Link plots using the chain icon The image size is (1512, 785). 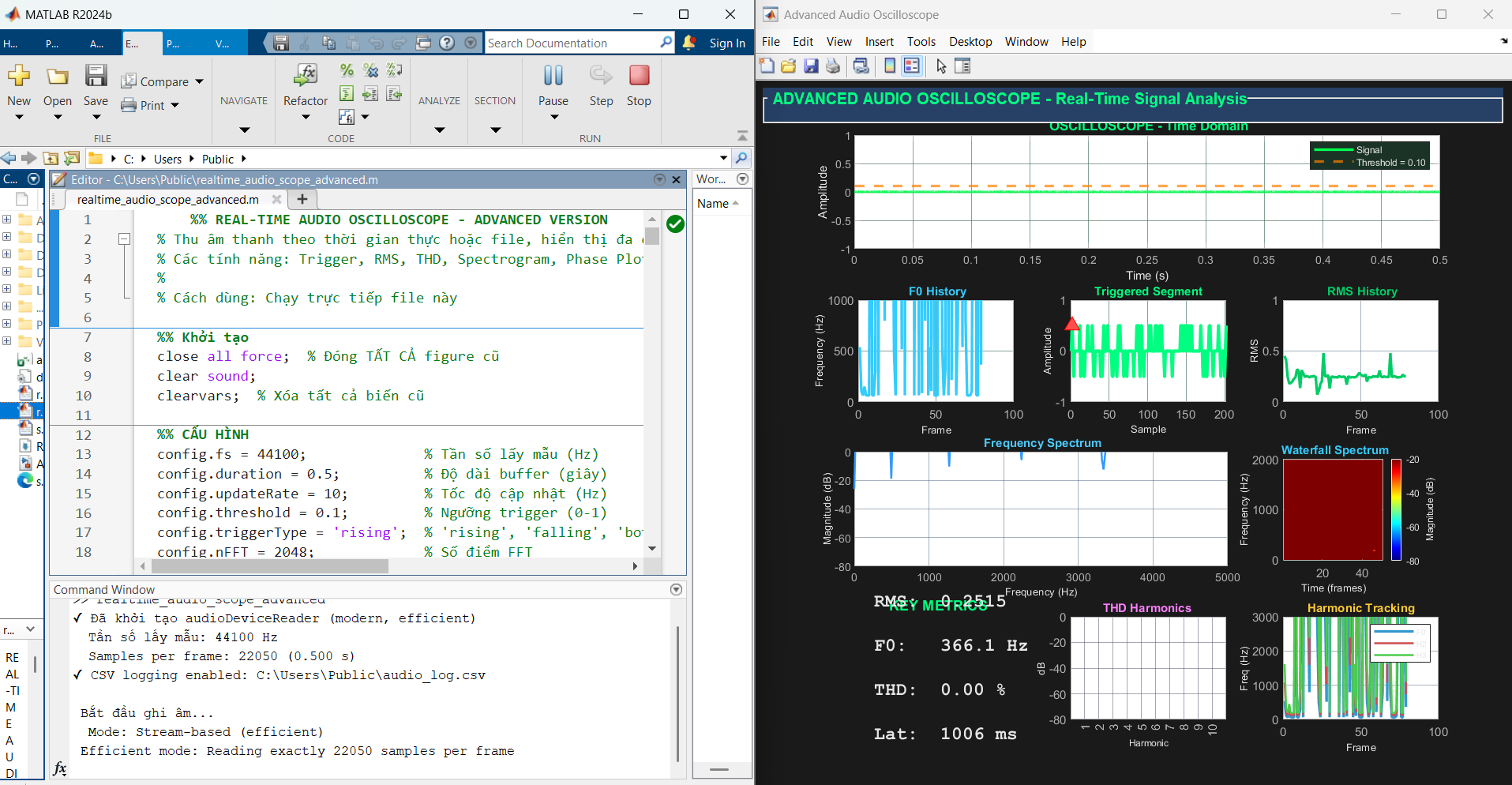pyautogui.click(x=861, y=66)
